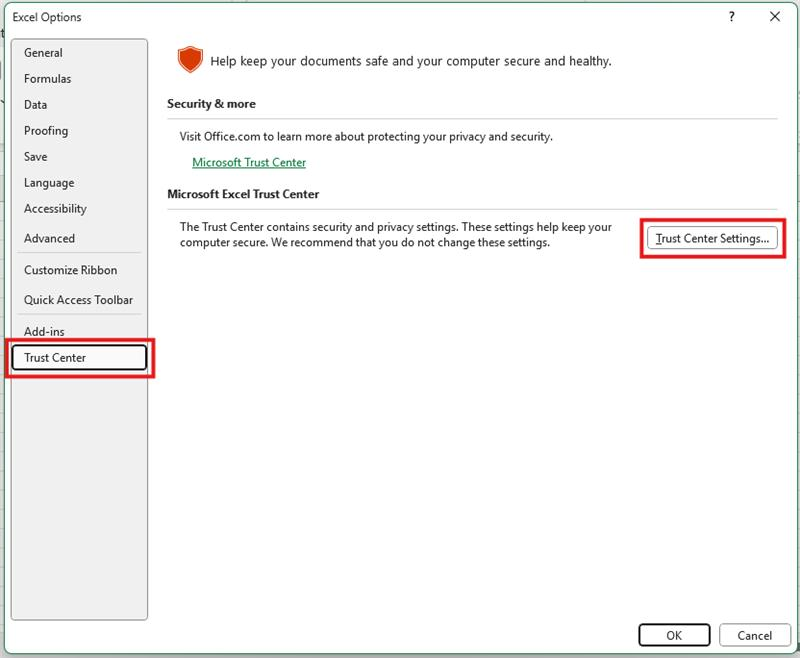Viewport: 800px width, 658px height.
Task: Click the 'Microsoft Excel Trust Center' heading
Action: (243, 194)
